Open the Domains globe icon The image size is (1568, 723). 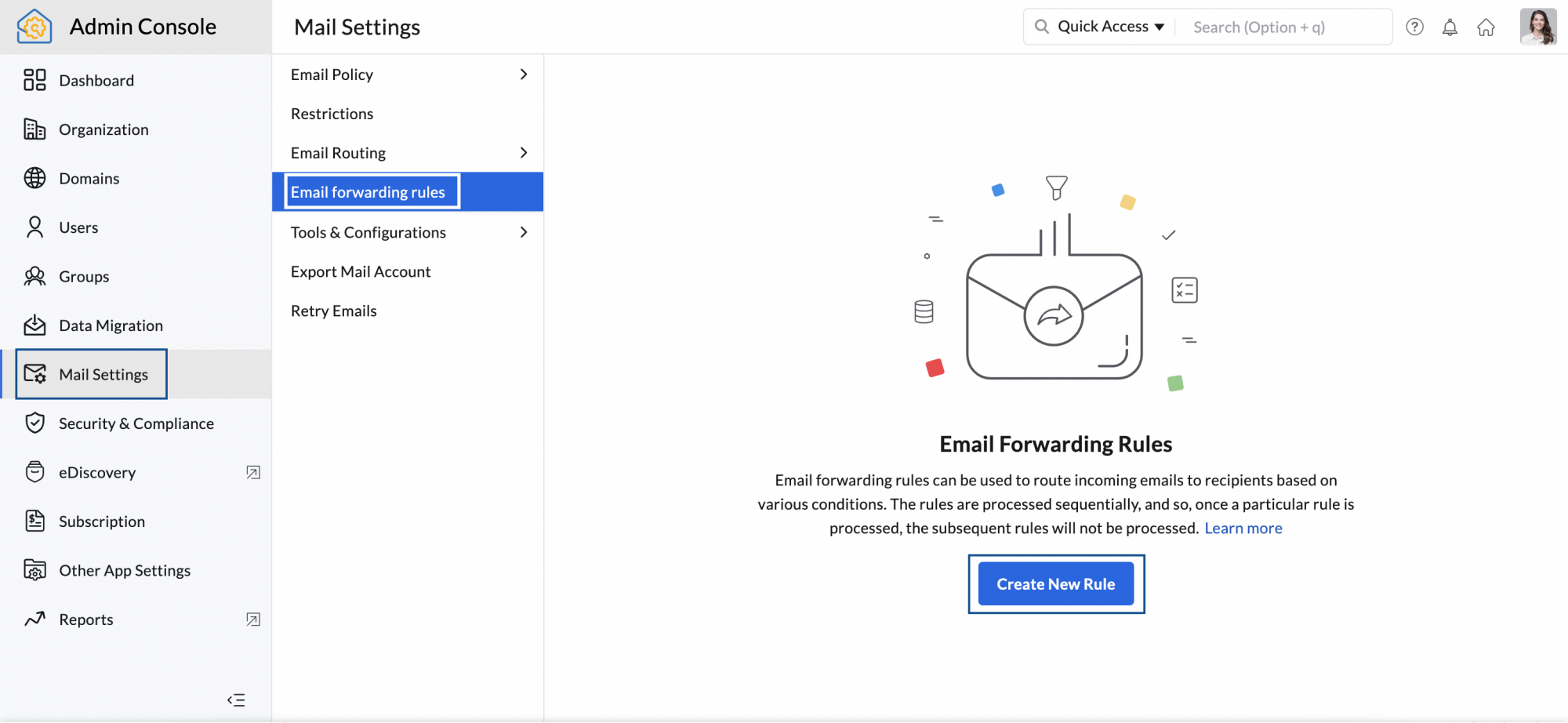click(x=35, y=178)
